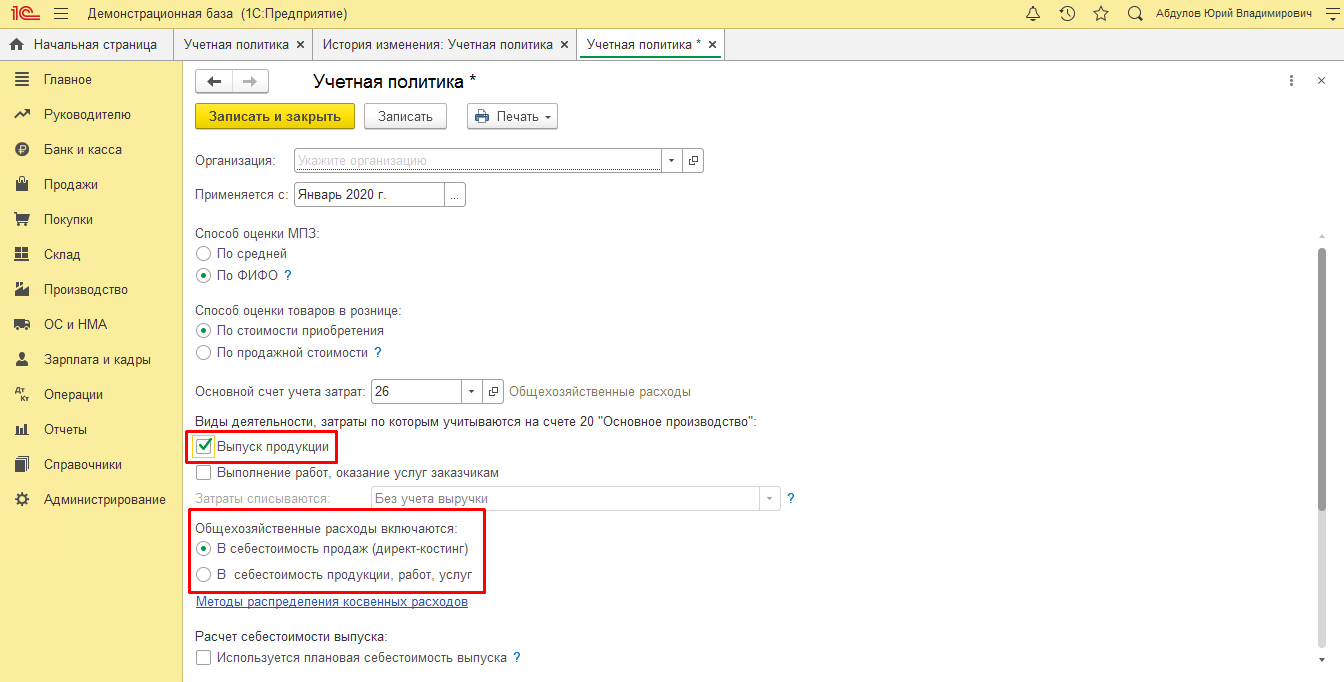Click the back arrow navigation button
The width and height of the screenshot is (1344, 682).
214,82
